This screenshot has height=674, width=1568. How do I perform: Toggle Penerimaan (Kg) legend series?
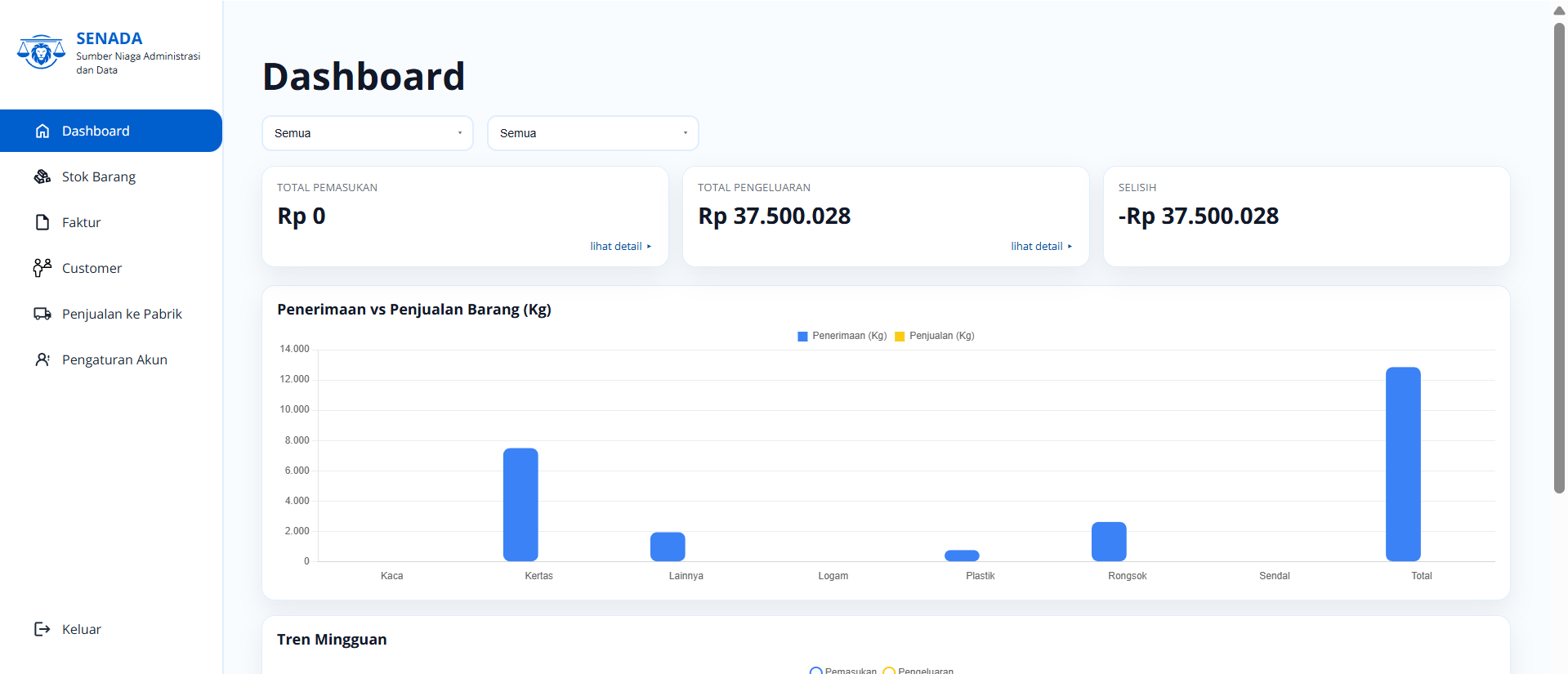842,336
